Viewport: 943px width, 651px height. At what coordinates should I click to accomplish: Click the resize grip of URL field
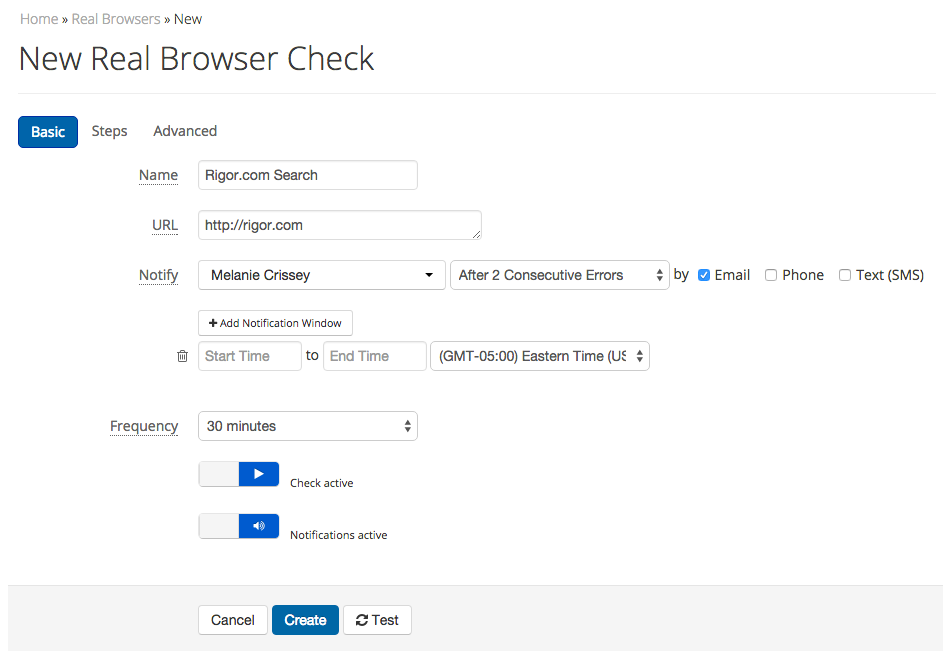click(x=476, y=235)
